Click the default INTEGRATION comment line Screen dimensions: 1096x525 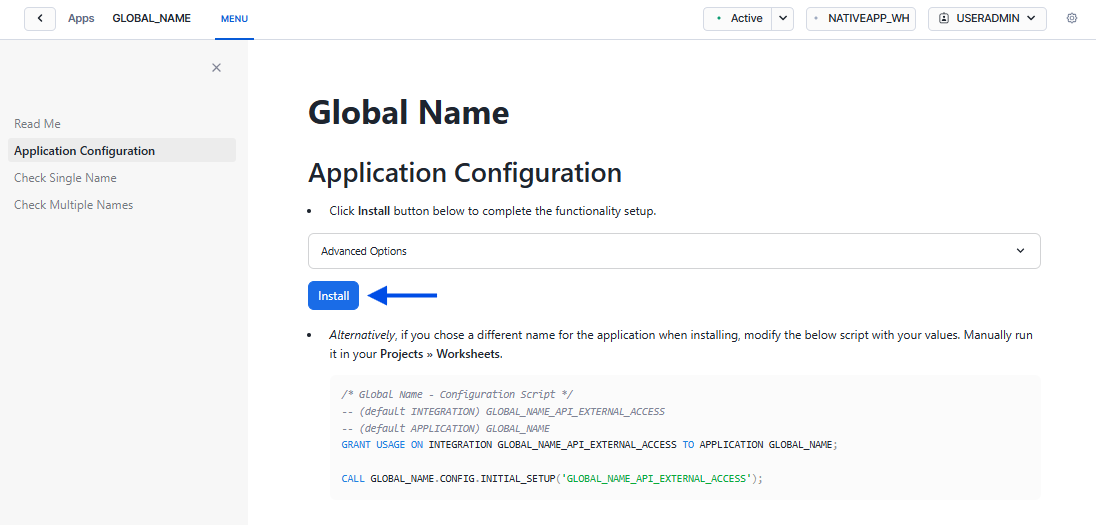tap(503, 412)
